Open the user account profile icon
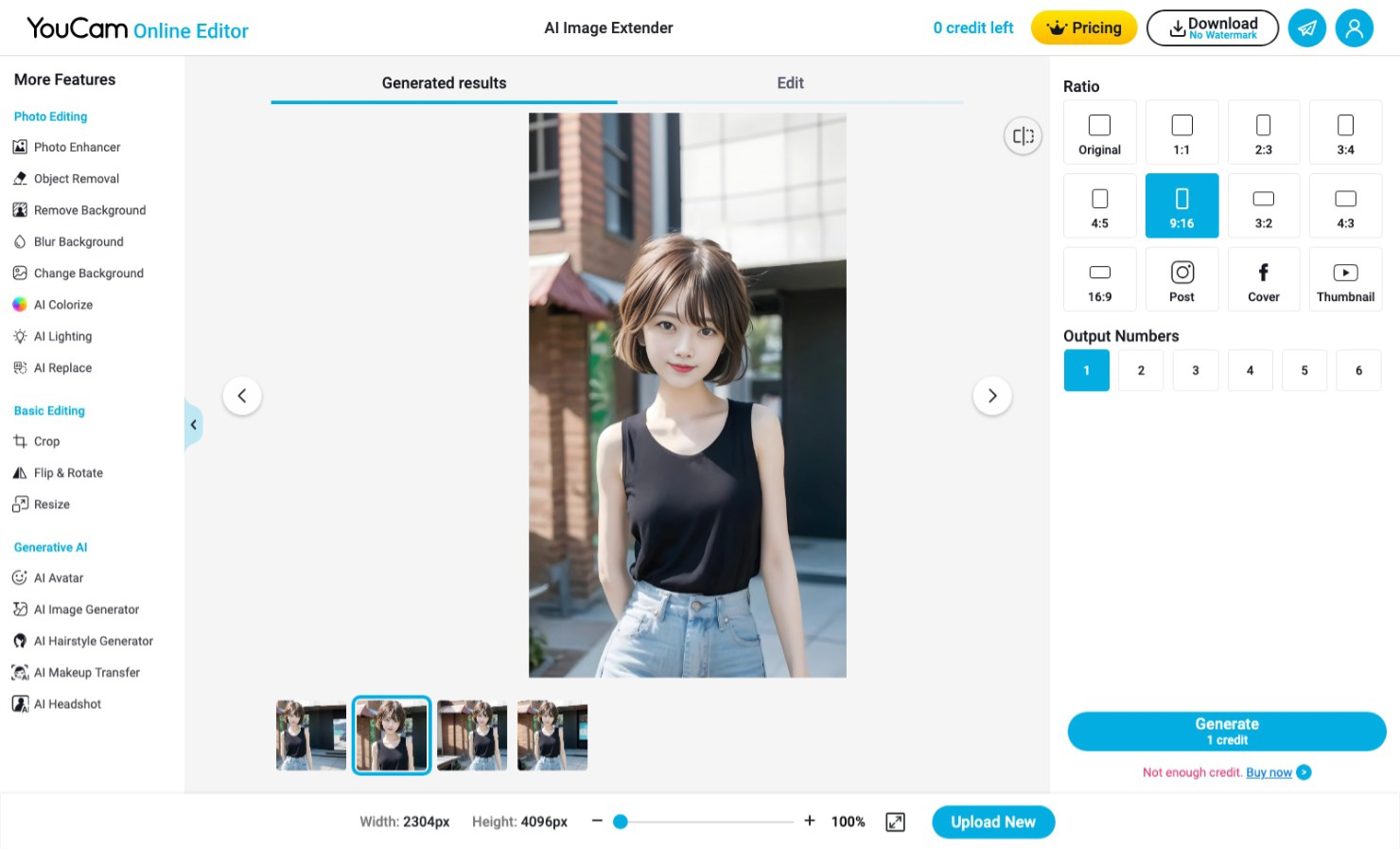Image resolution: width=1400 pixels, height=849 pixels. point(1354,28)
